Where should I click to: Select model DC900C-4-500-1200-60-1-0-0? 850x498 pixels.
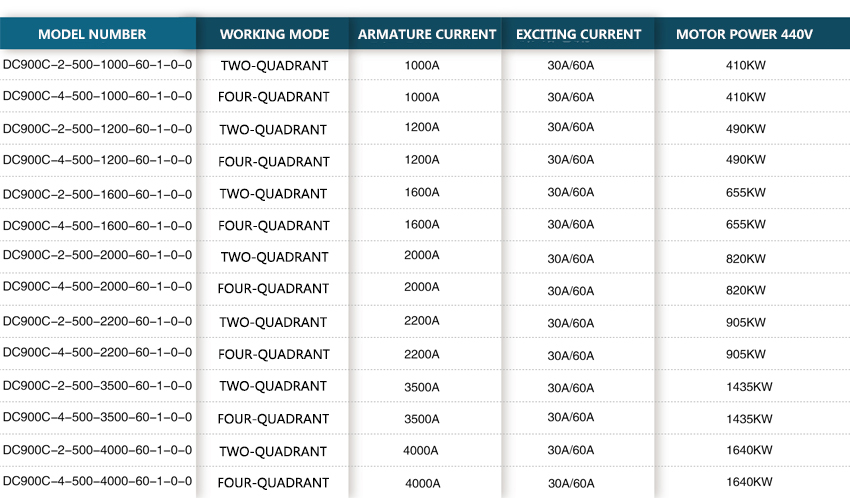coord(97,160)
